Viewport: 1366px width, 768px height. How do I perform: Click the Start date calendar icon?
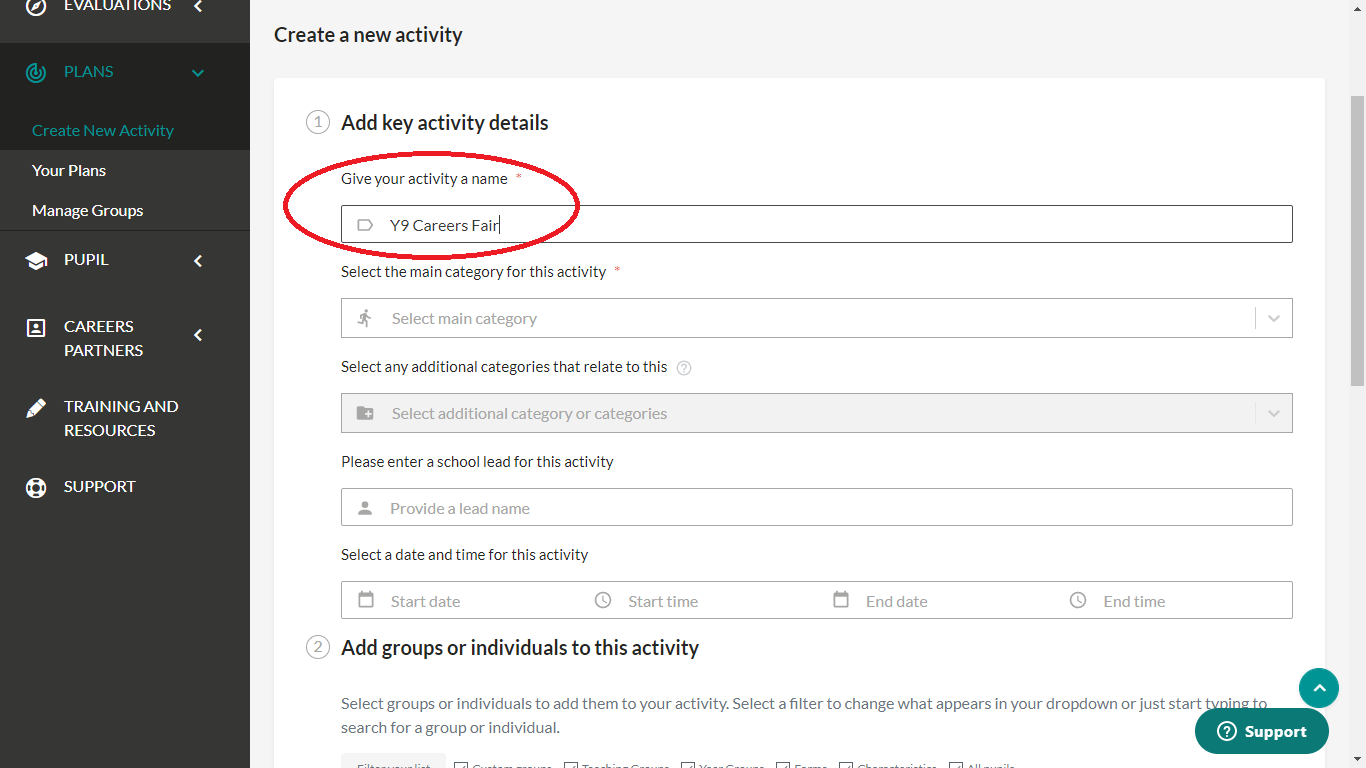366,600
